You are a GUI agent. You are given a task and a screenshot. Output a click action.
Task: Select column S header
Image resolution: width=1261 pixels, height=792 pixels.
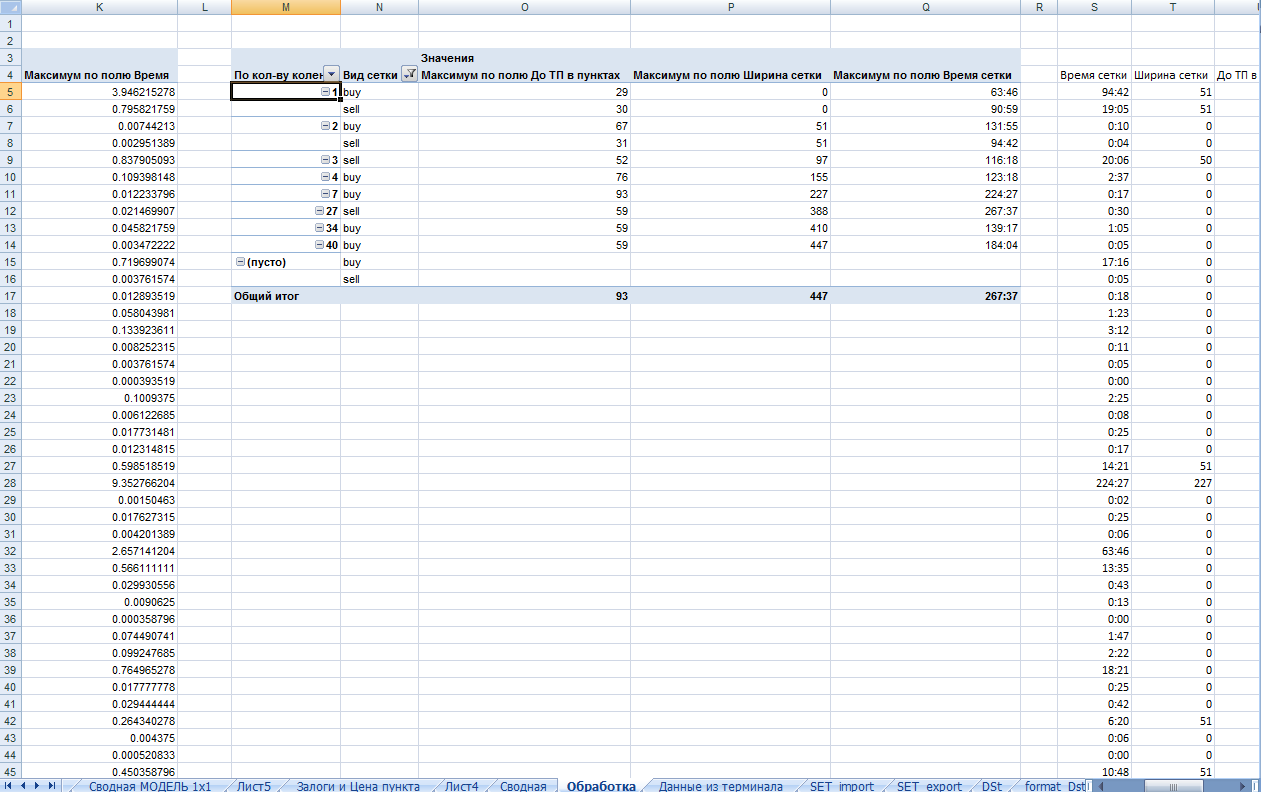click(x=1094, y=7)
